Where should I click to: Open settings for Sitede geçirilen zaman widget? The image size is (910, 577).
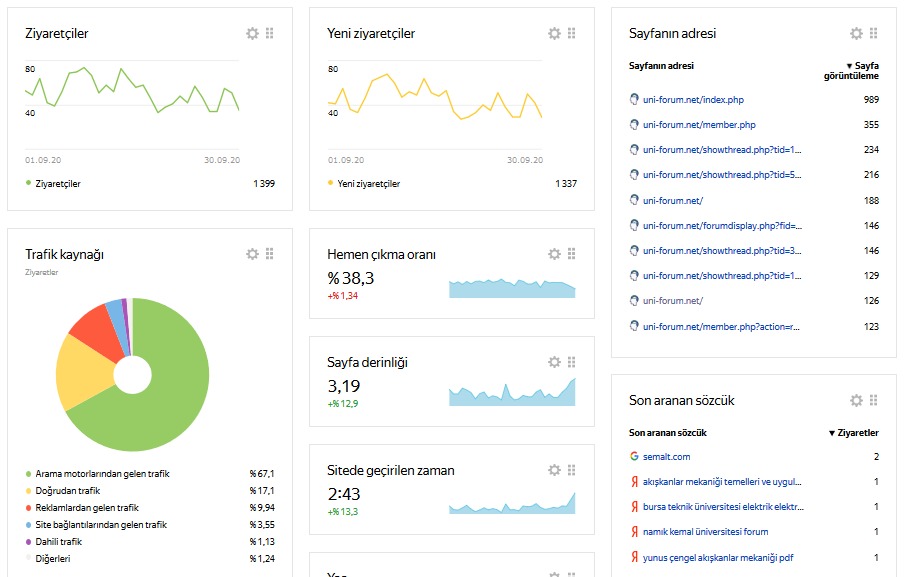[555, 470]
